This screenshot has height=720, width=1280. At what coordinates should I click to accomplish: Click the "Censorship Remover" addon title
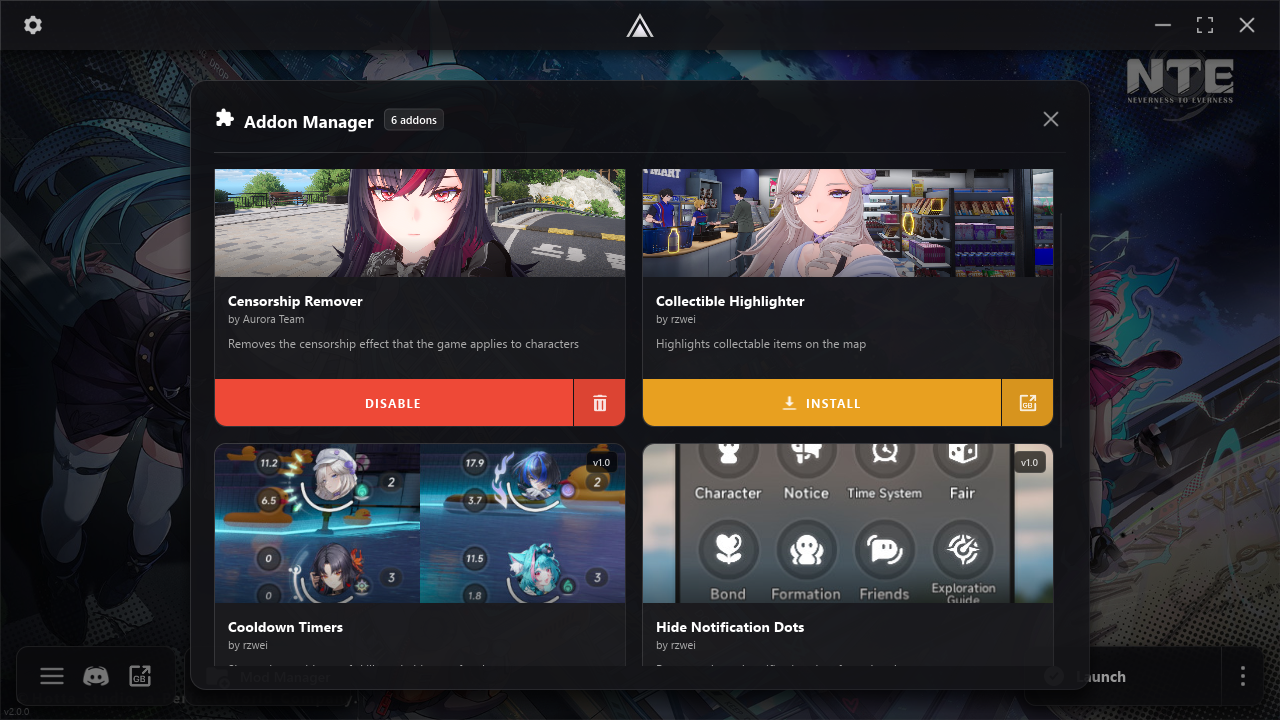pos(295,301)
